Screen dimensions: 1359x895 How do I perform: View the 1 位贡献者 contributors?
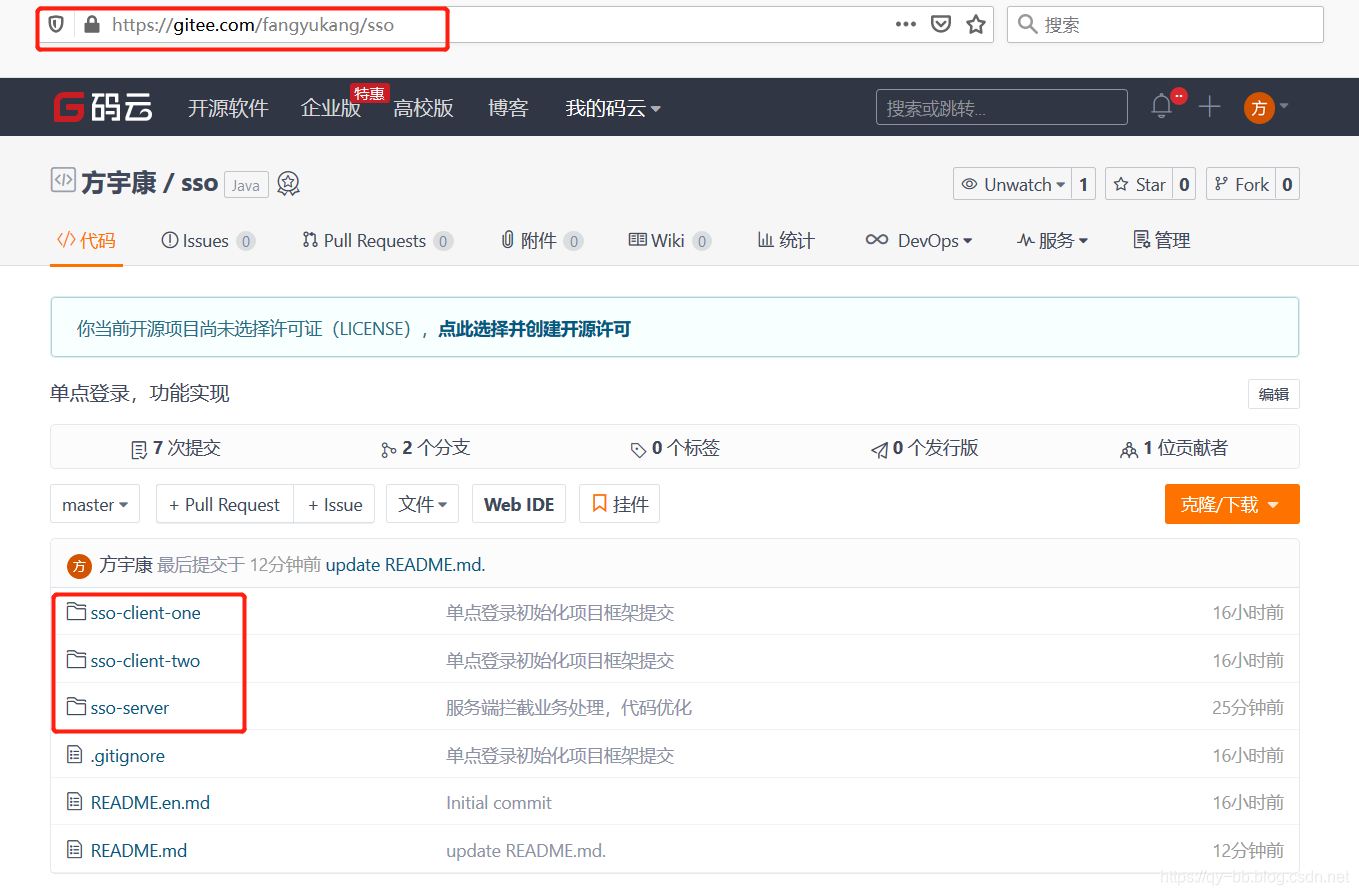(1174, 448)
